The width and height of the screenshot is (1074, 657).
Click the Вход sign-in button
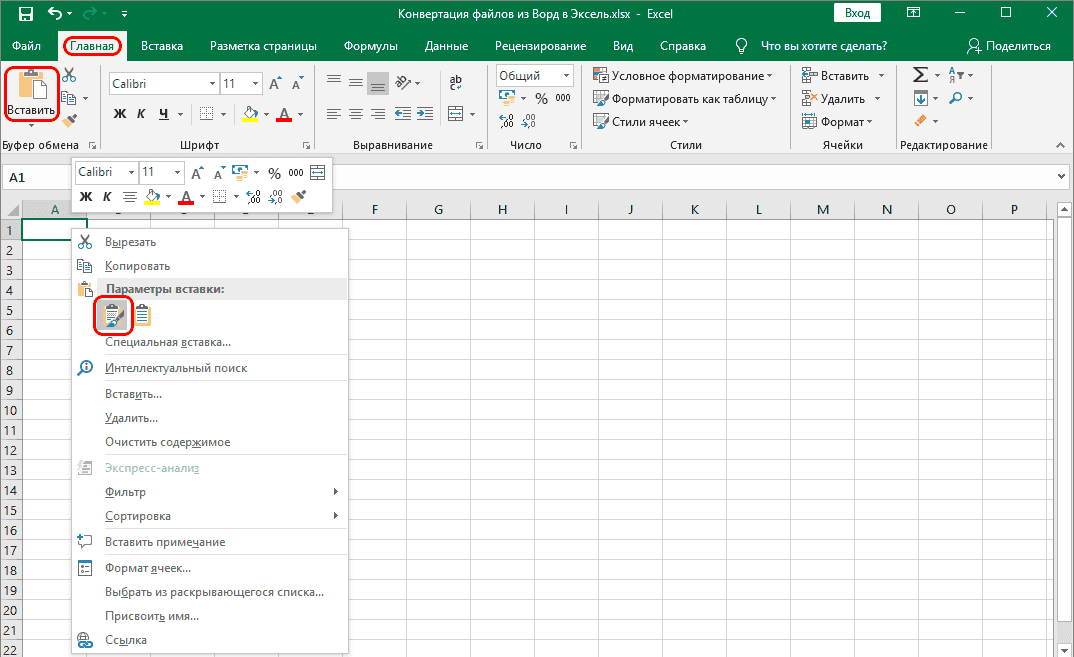coord(859,13)
